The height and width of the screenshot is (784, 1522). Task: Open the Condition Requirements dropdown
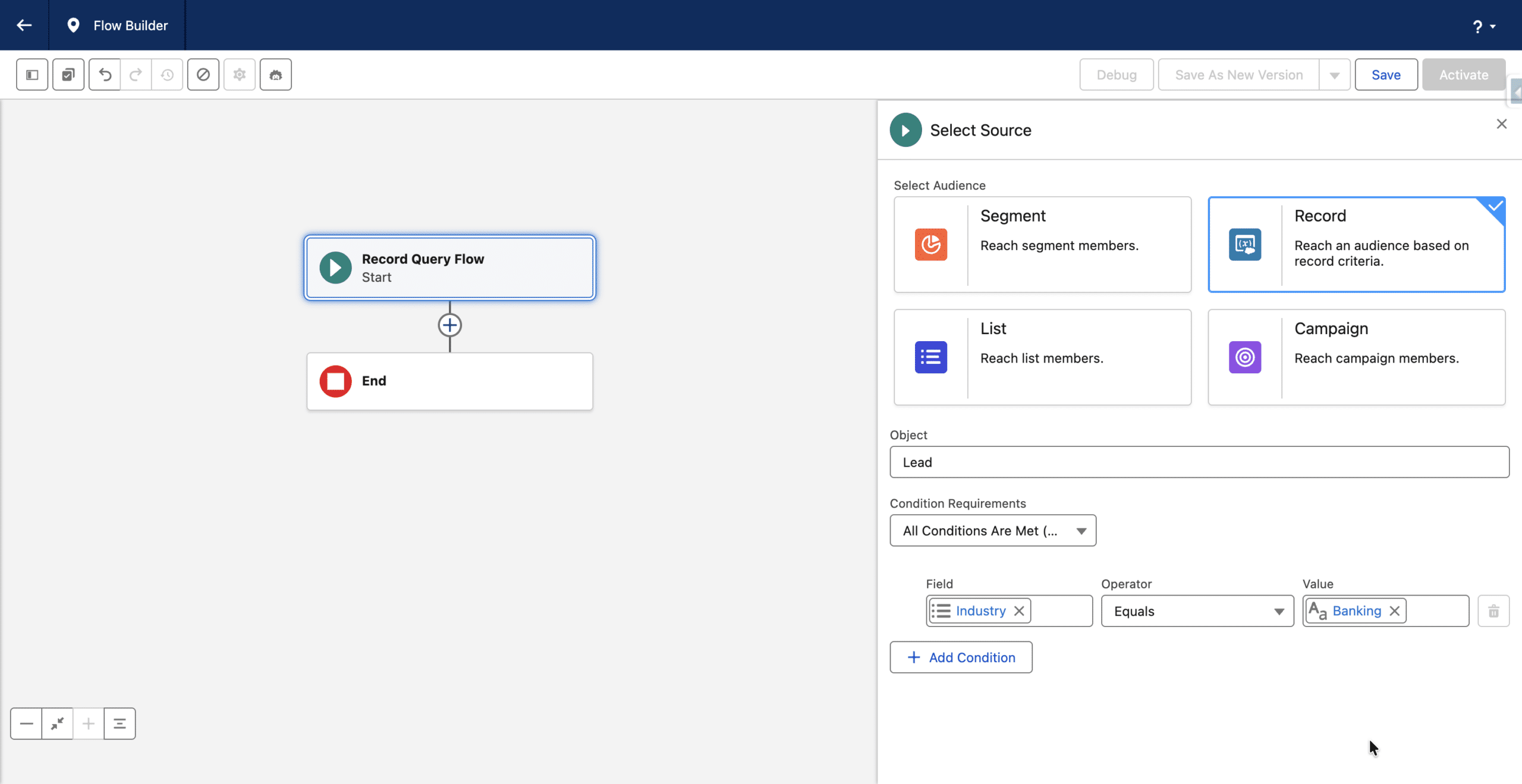pyautogui.click(x=993, y=531)
